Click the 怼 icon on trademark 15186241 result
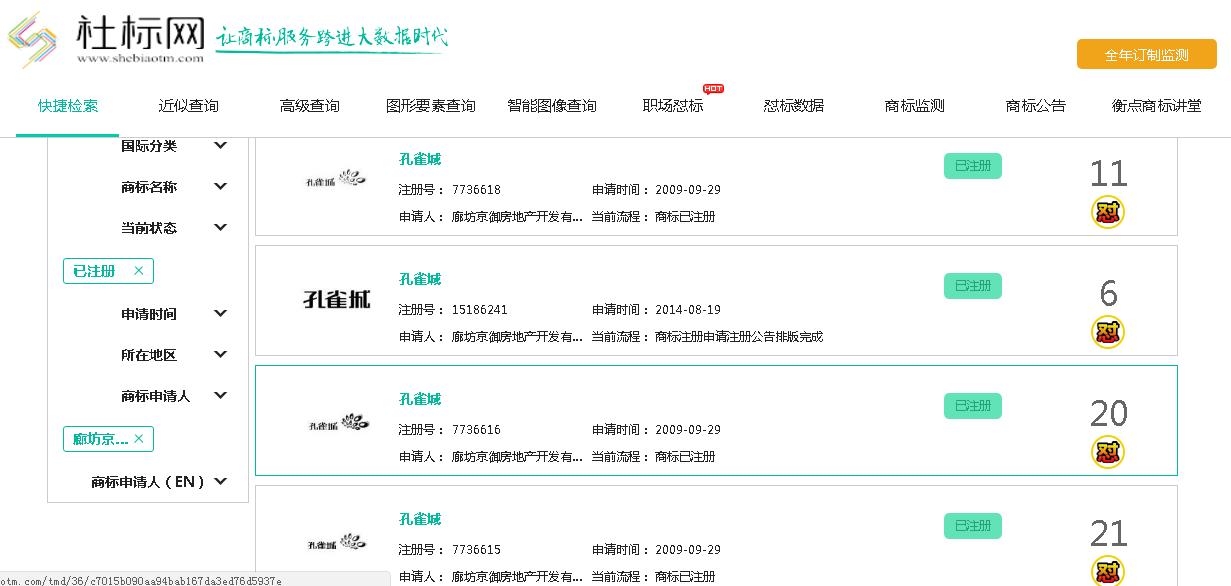The height and width of the screenshot is (586, 1231). (x=1108, y=332)
